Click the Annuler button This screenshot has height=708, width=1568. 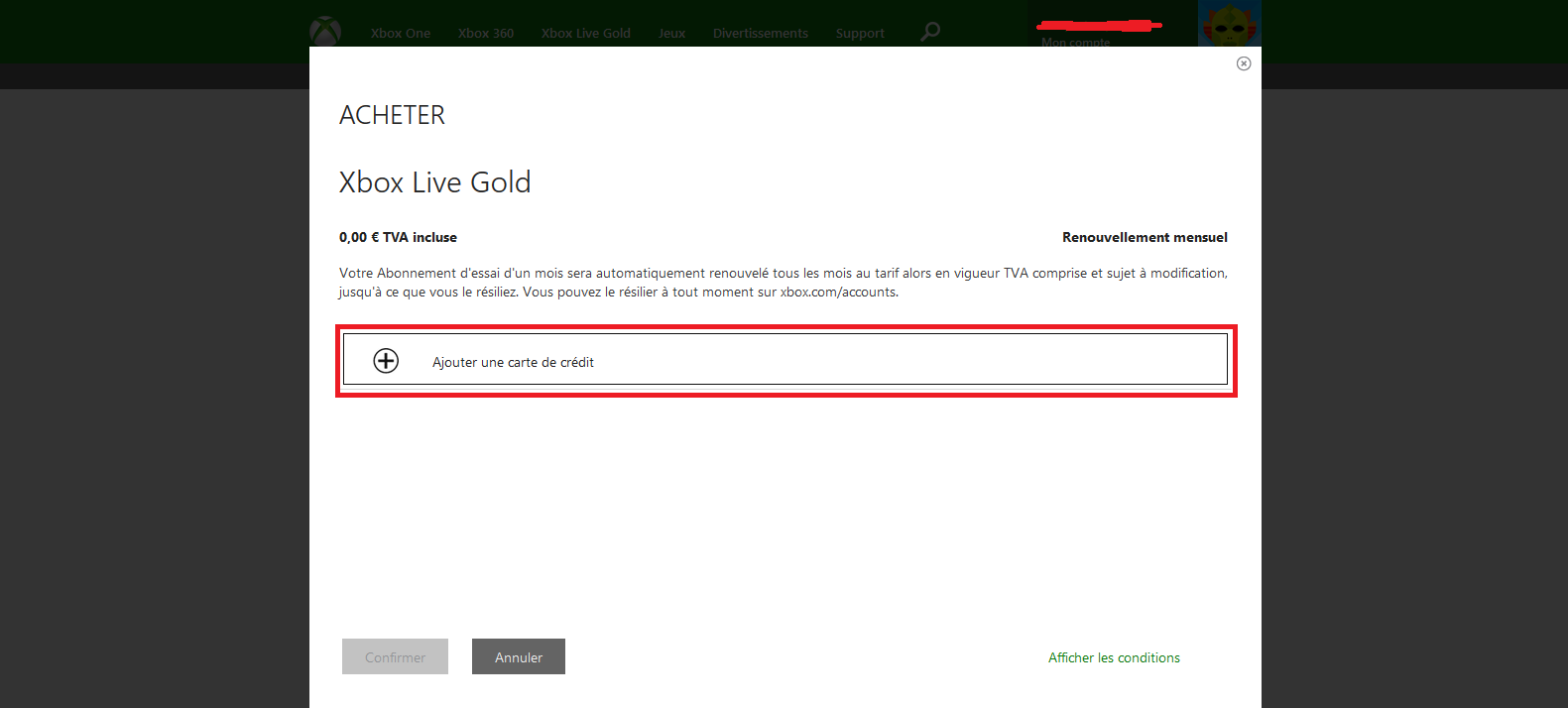[x=519, y=656]
